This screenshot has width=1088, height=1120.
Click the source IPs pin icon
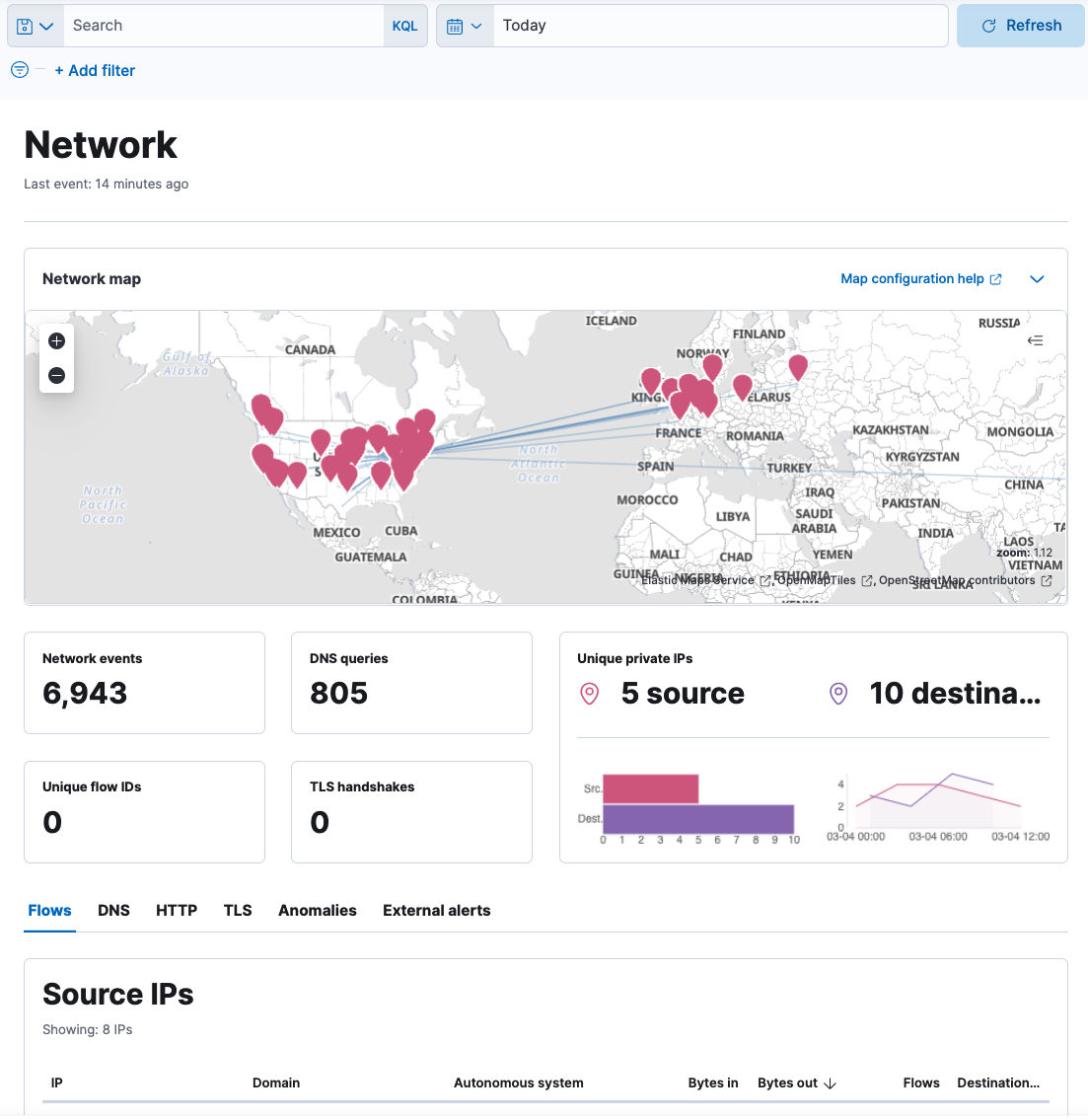point(589,694)
